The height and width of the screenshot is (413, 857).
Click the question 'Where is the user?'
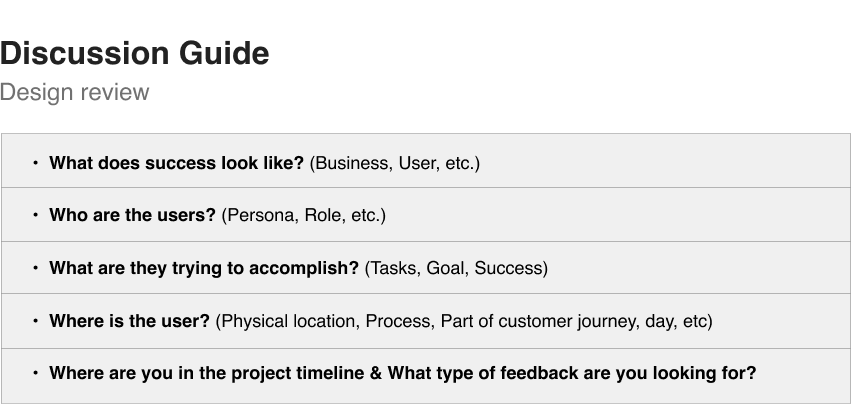point(130,321)
